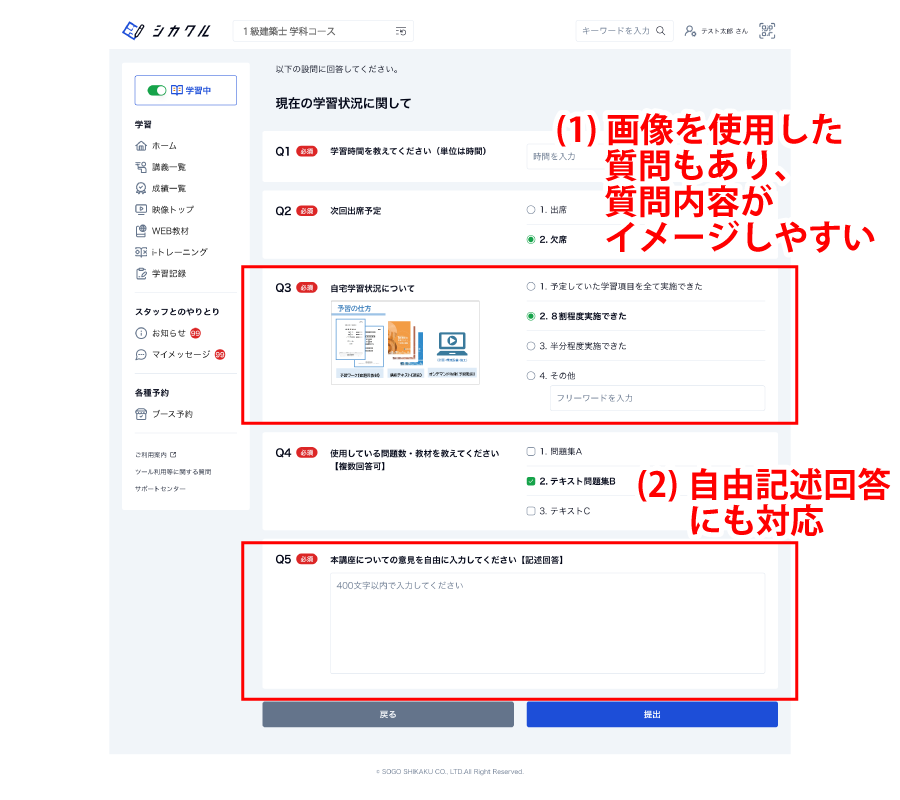
Task: Click the i-トレーニング icon
Action: pyautogui.click(x=141, y=252)
